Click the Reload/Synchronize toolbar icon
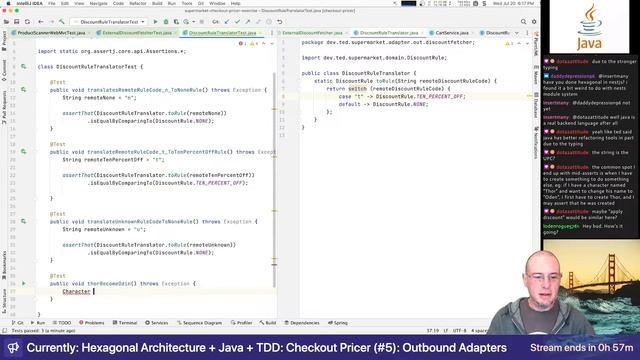 click(x=27, y=22)
